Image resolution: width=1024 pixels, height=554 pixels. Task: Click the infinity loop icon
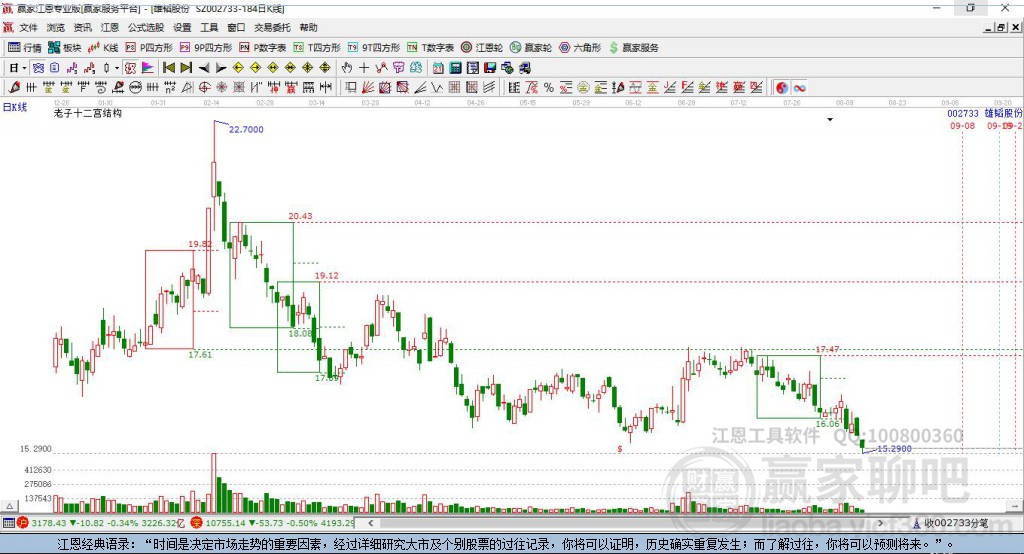(799, 88)
